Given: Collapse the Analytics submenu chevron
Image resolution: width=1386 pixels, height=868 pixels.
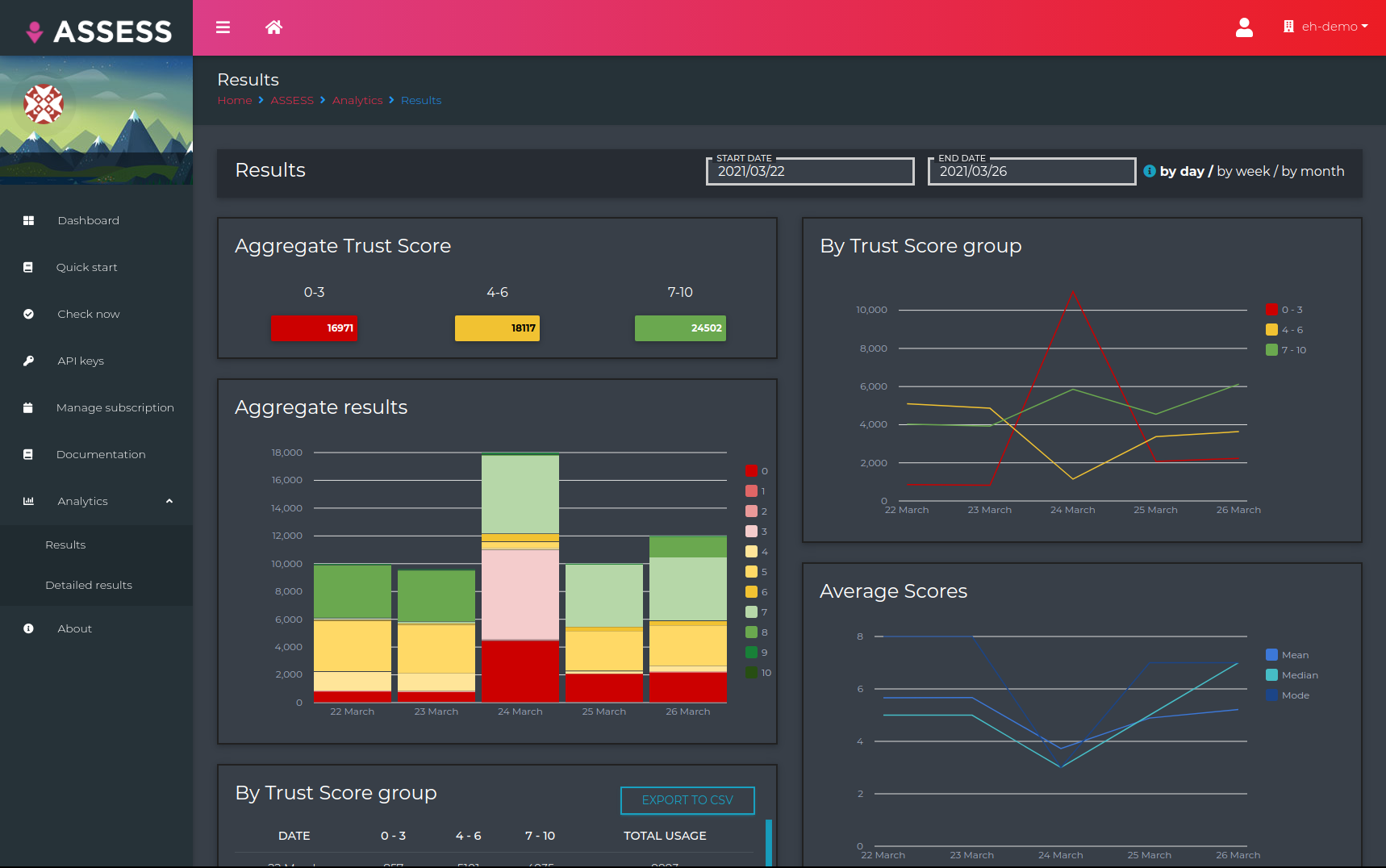Looking at the screenshot, I should (169, 501).
